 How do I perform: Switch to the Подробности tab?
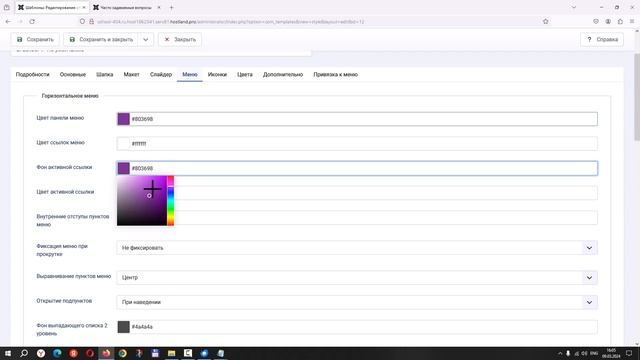(33, 75)
